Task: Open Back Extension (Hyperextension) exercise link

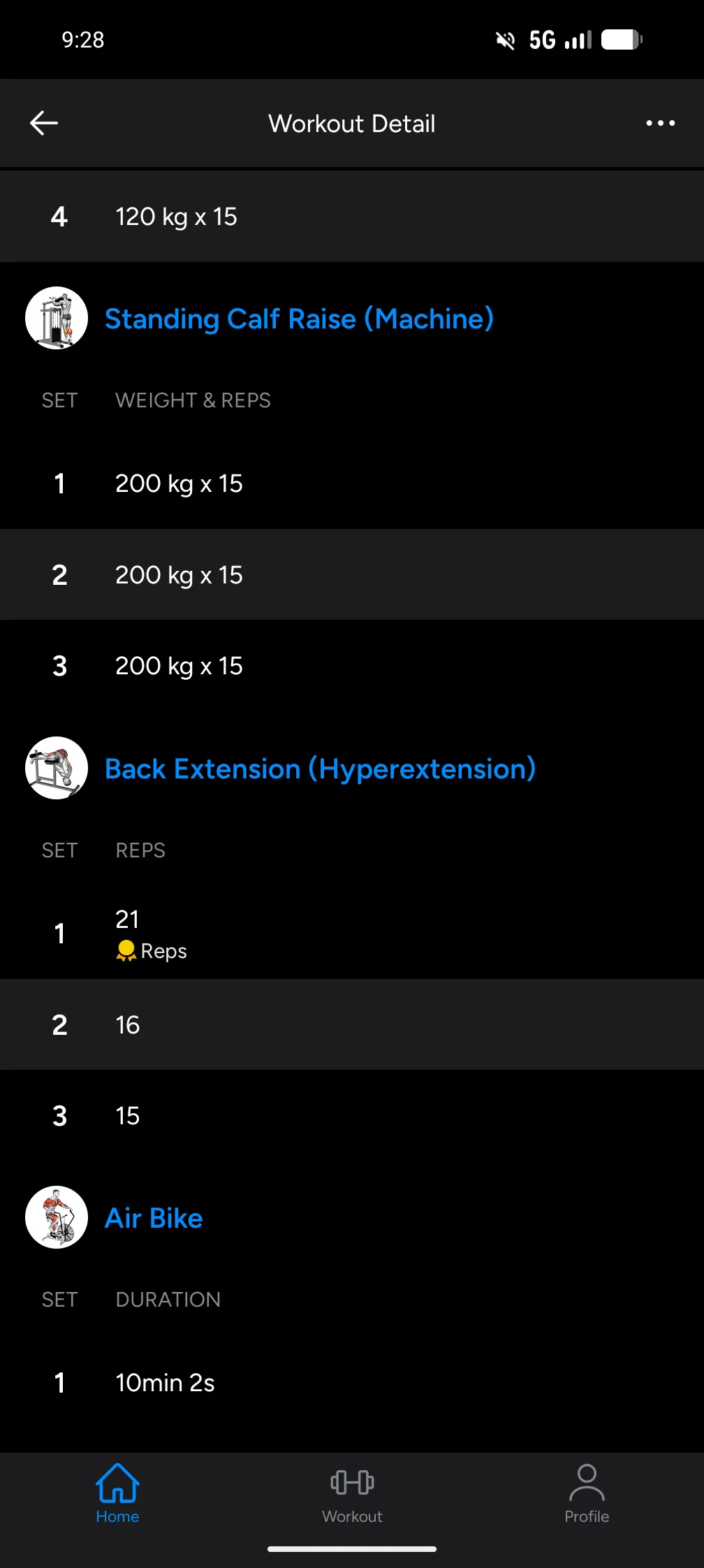Action: click(x=320, y=769)
